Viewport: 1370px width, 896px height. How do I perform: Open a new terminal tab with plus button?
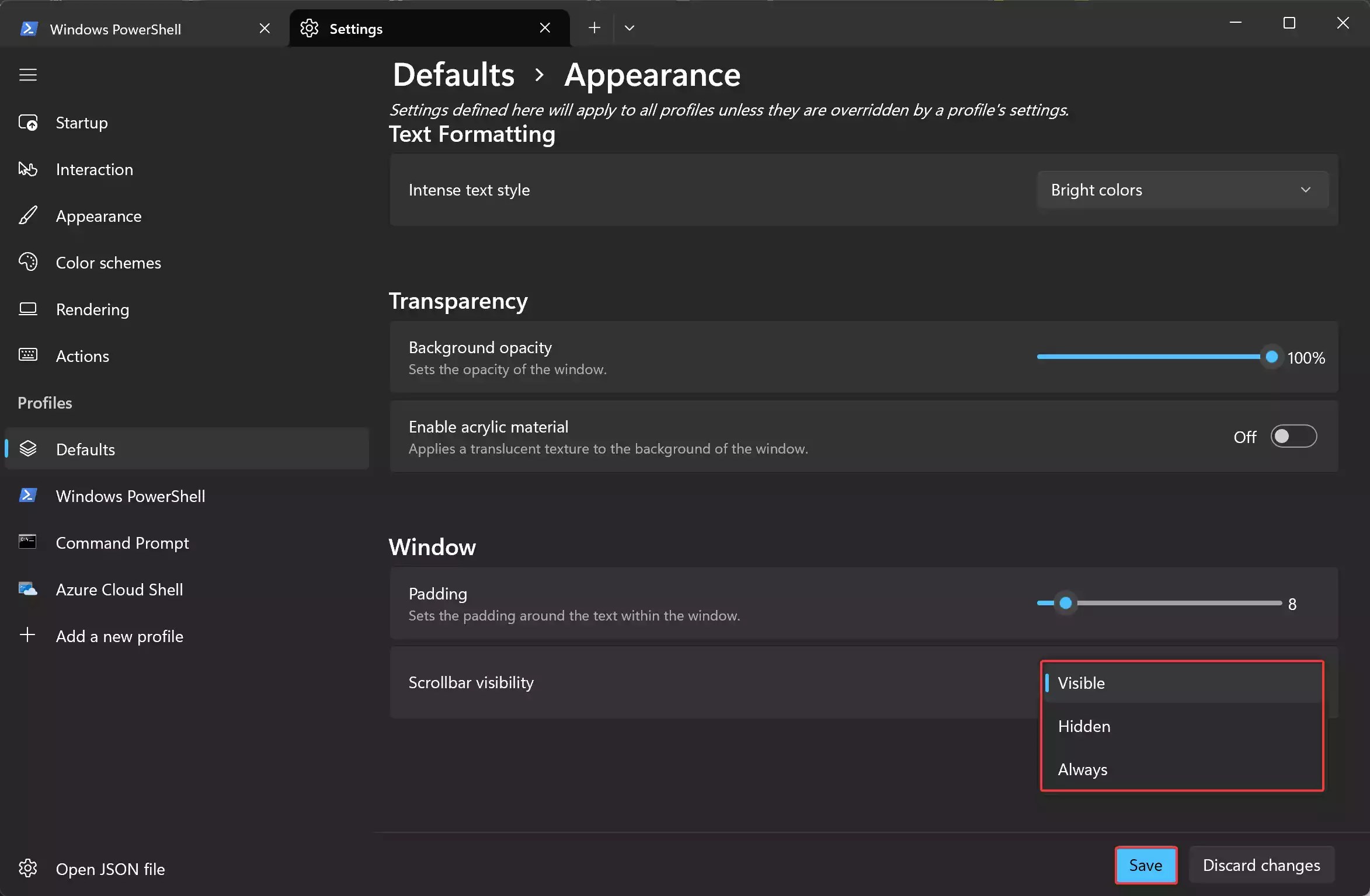pyautogui.click(x=594, y=27)
